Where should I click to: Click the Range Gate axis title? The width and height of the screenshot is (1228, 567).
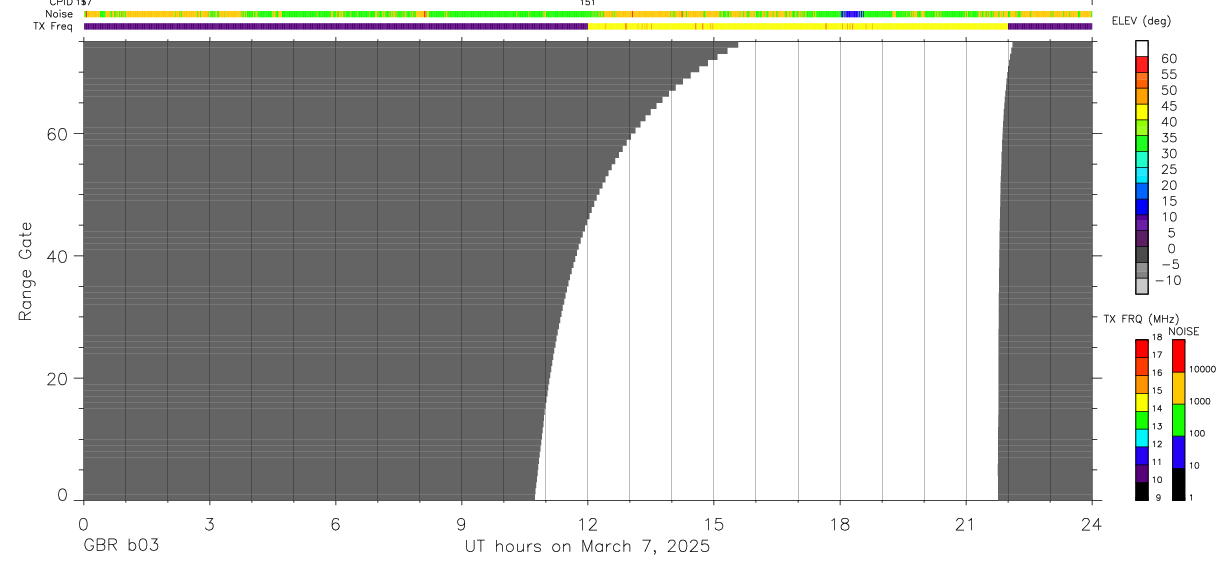pos(28,271)
